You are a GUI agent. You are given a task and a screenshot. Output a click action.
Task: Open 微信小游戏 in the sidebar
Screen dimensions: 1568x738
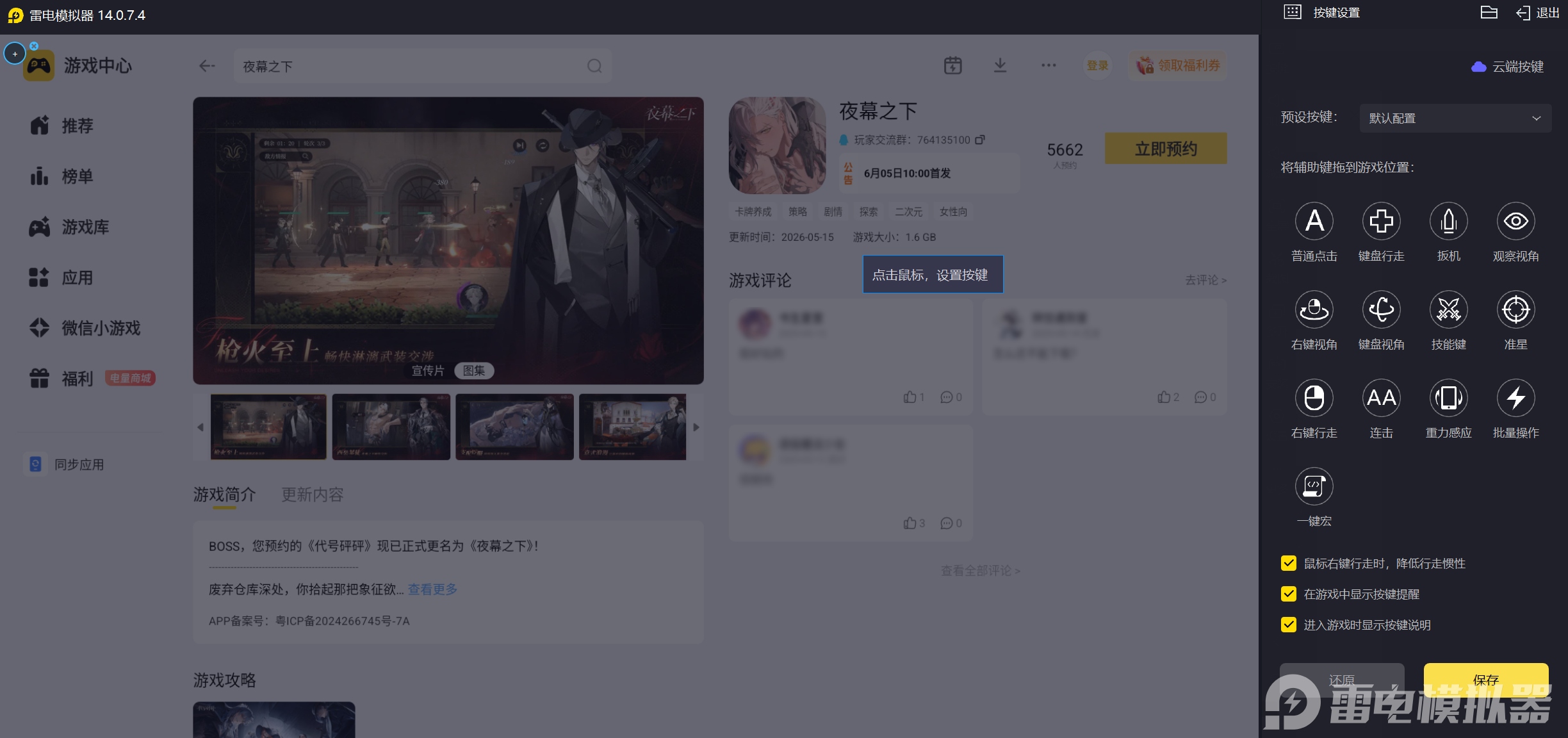click(85, 328)
